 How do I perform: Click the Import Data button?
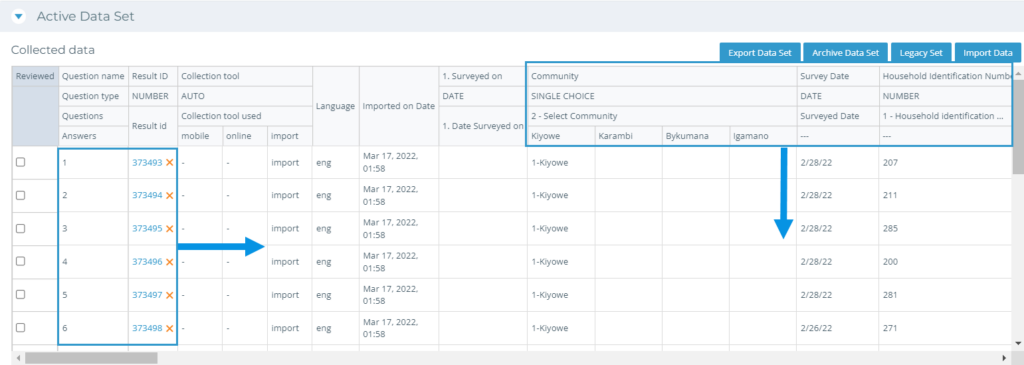click(x=987, y=53)
